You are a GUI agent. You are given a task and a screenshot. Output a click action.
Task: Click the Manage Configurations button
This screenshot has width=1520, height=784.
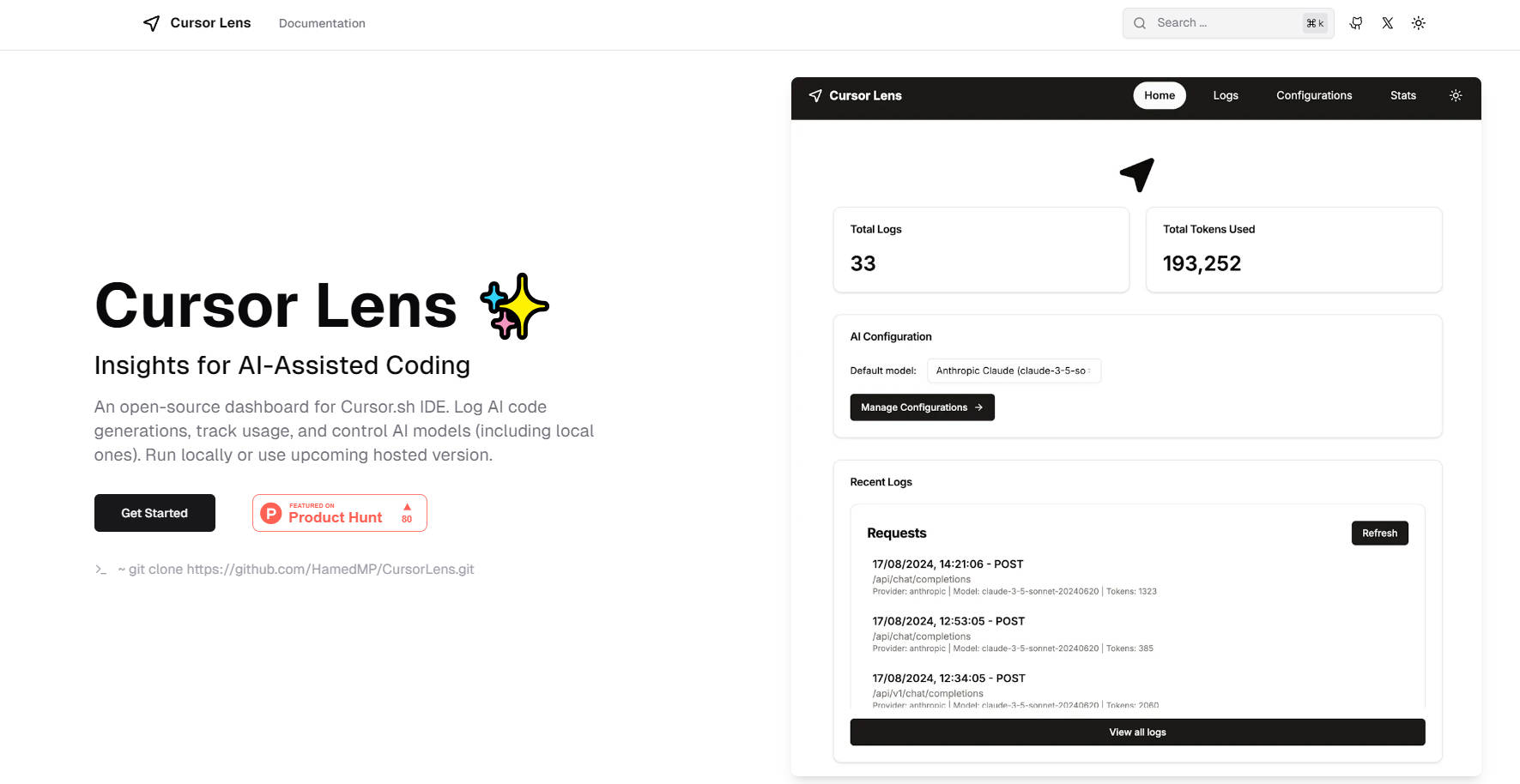(922, 407)
